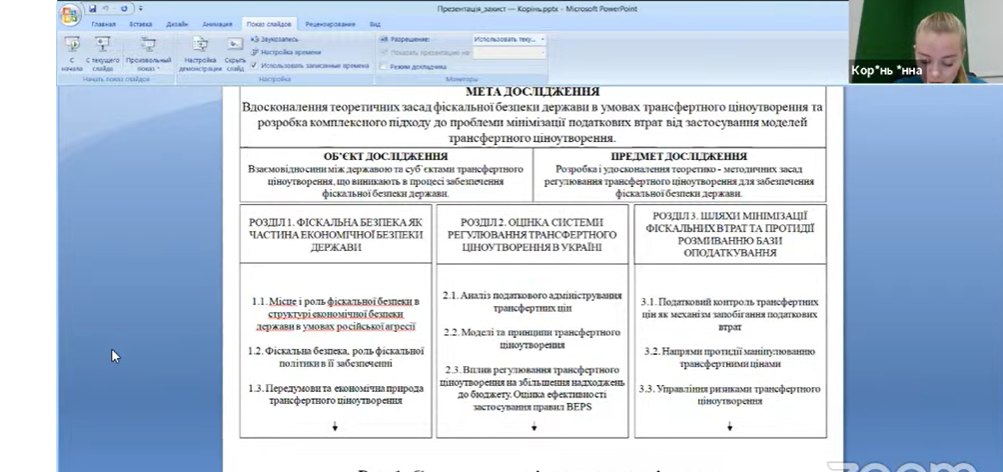Toggle Режим докладчика presenter view checkbox
1003x472 pixels.
tap(384, 66)
